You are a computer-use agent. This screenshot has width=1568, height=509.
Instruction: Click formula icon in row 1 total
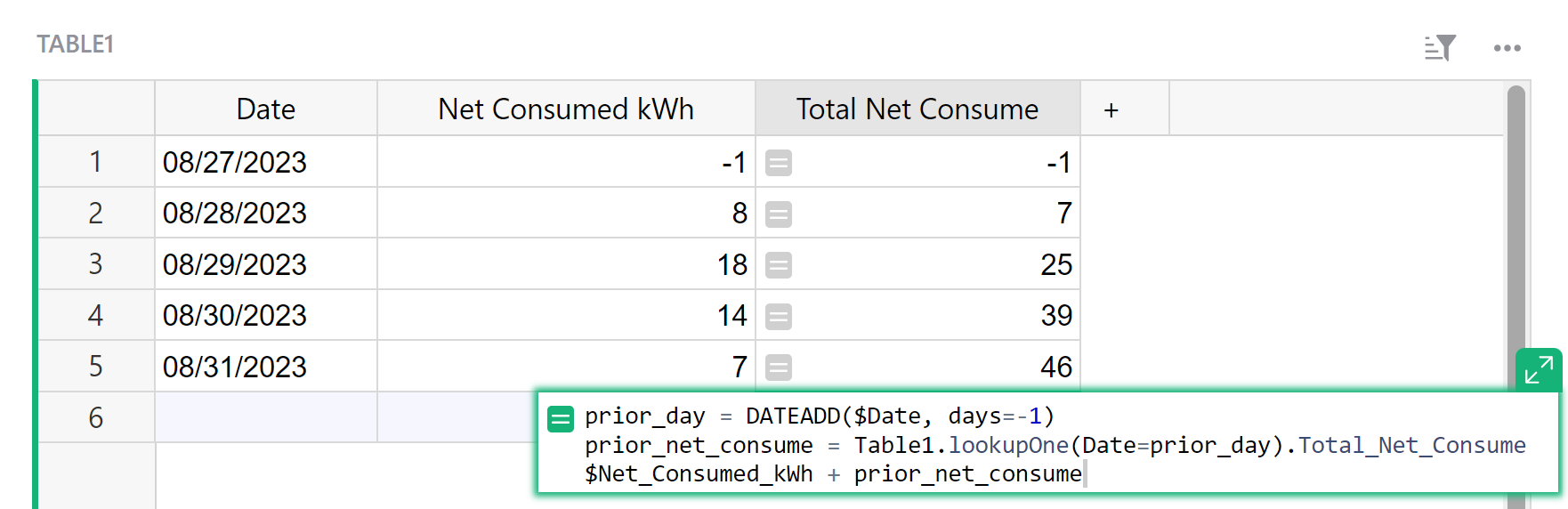coord(779,163)
